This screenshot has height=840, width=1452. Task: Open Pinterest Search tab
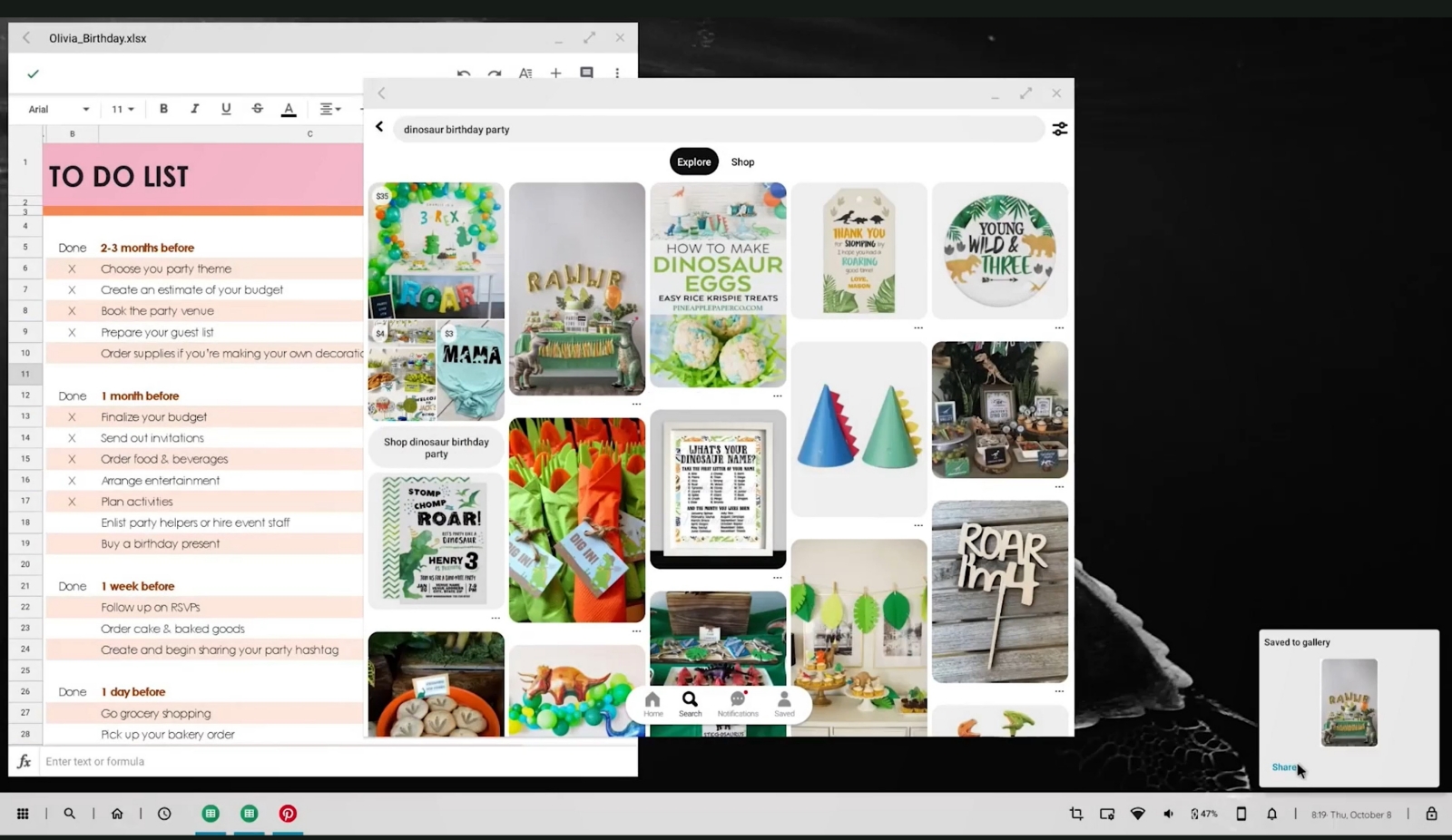tap(690, 703)
